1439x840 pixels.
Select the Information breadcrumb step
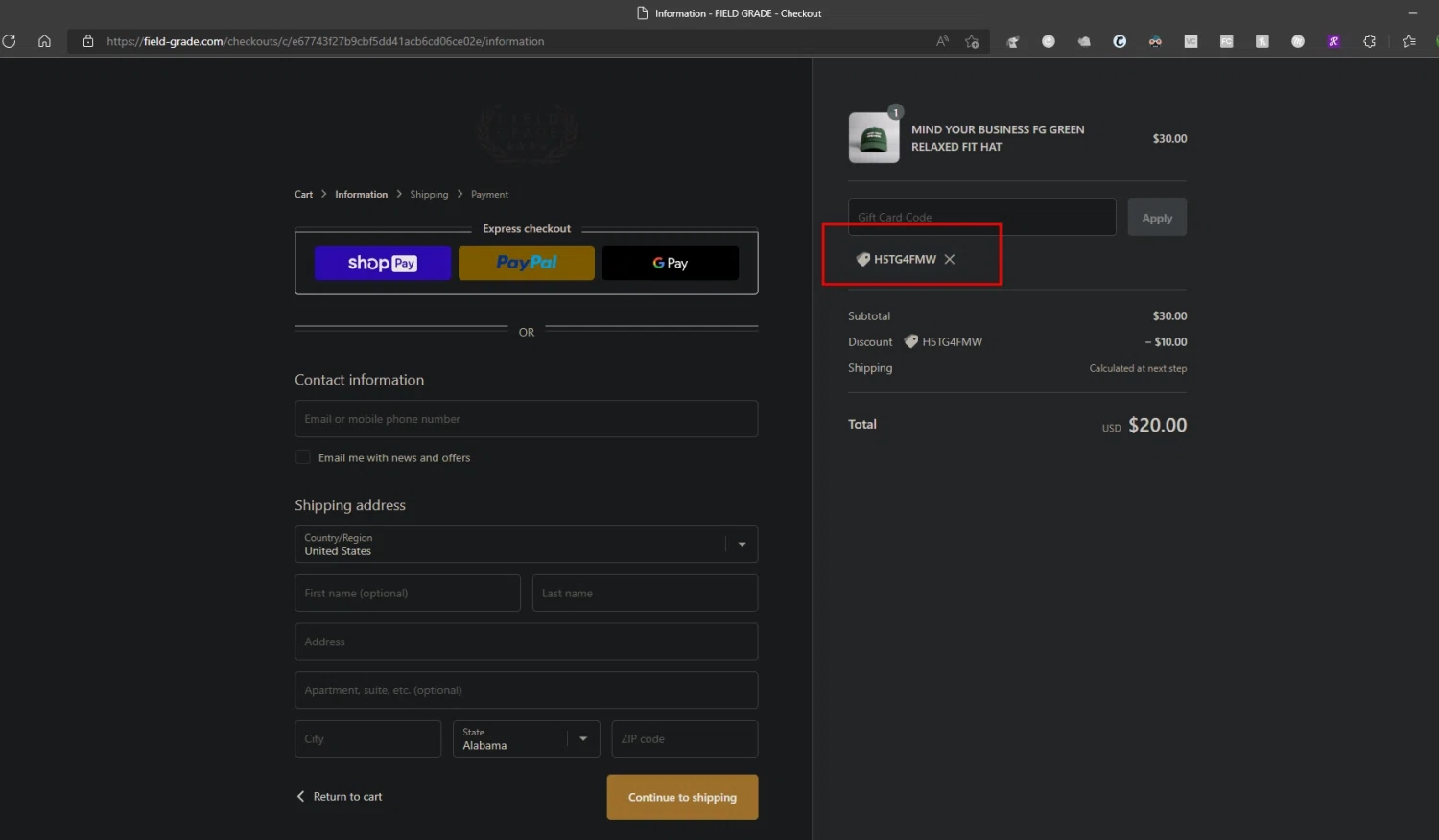[x=361, y=194]
